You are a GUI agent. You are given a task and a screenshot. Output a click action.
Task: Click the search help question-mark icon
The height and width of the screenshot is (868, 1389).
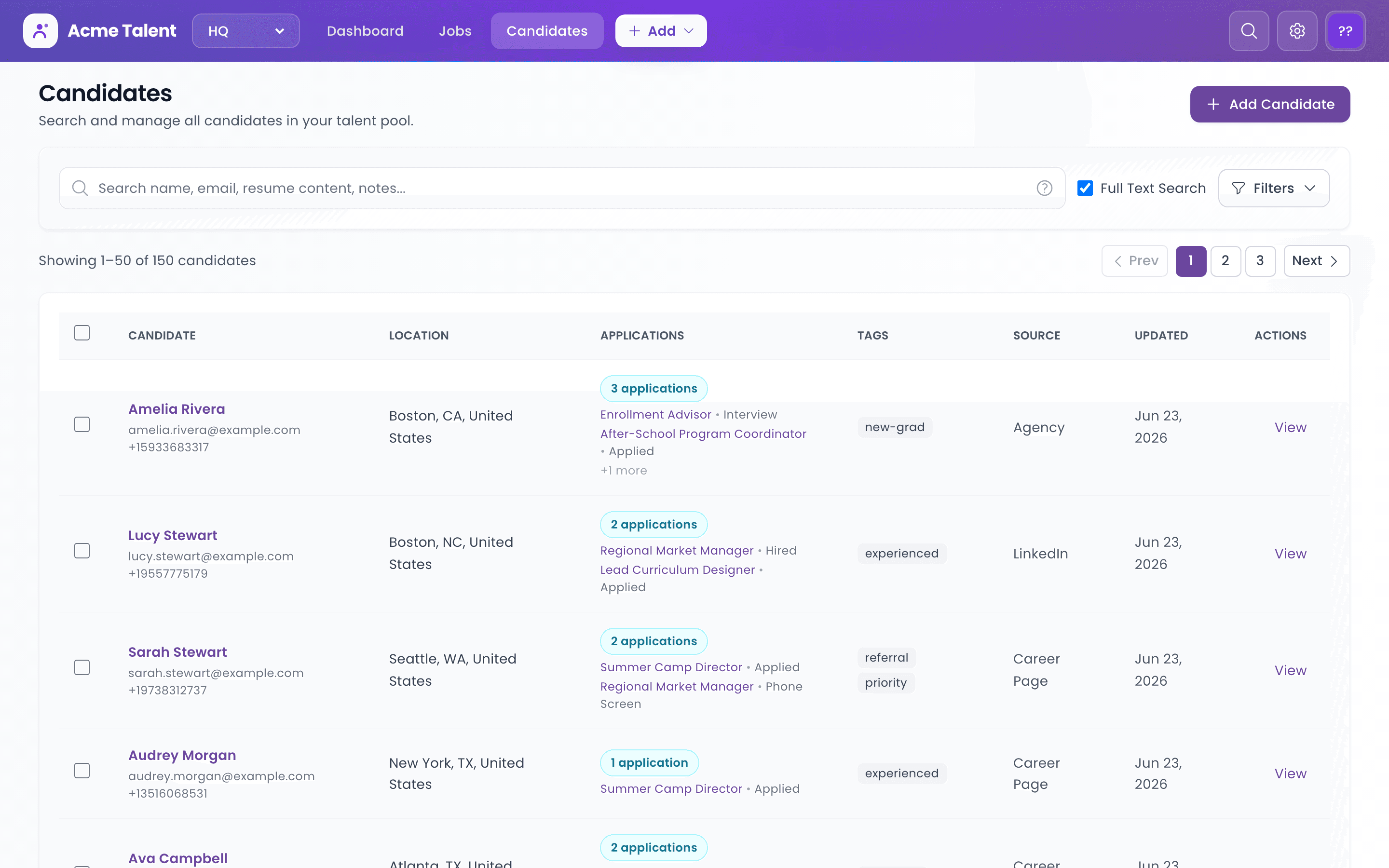pyautogui.click(x=1044, y=188)
